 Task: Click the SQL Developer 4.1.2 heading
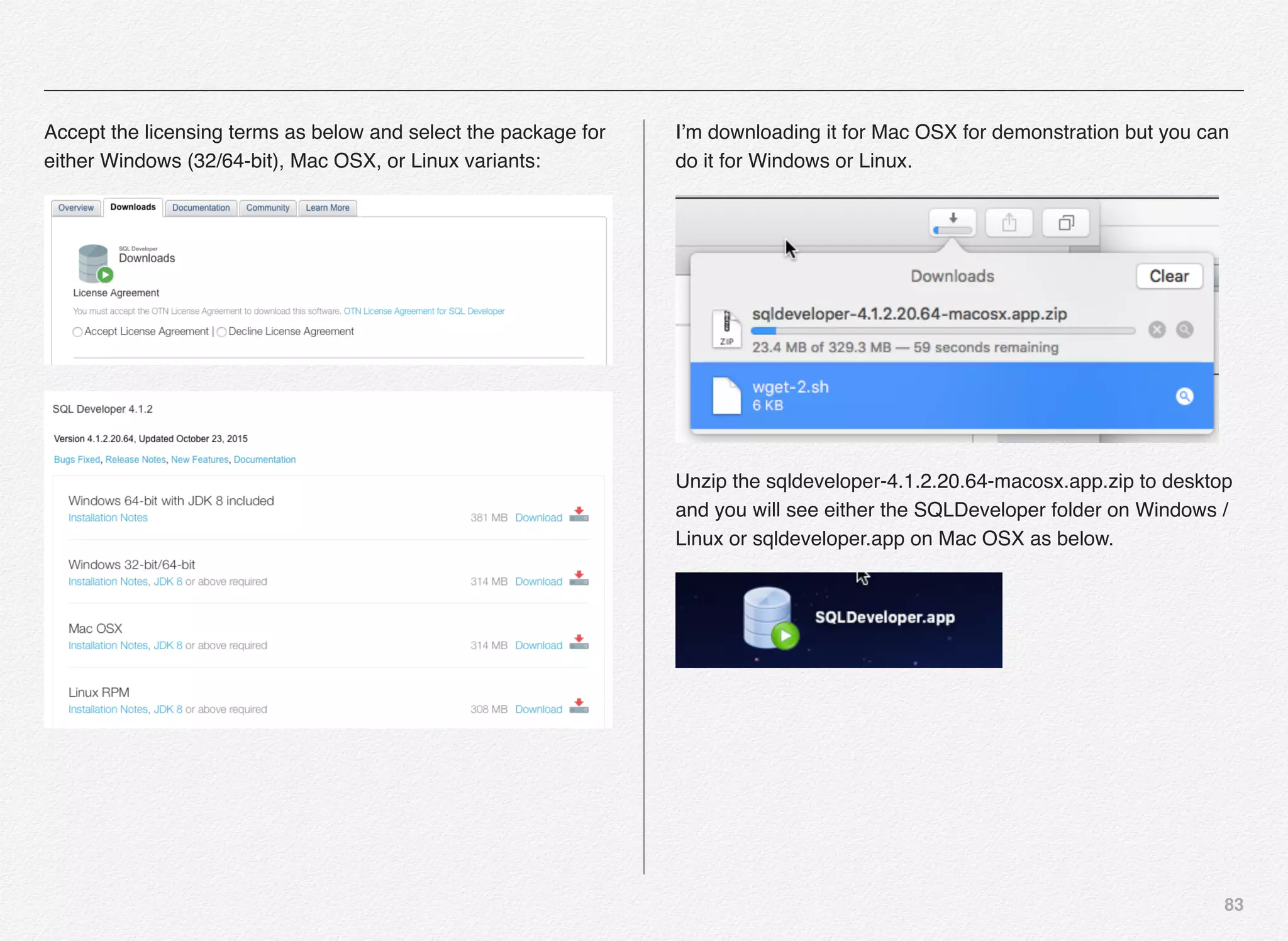[x=103, y=409]
